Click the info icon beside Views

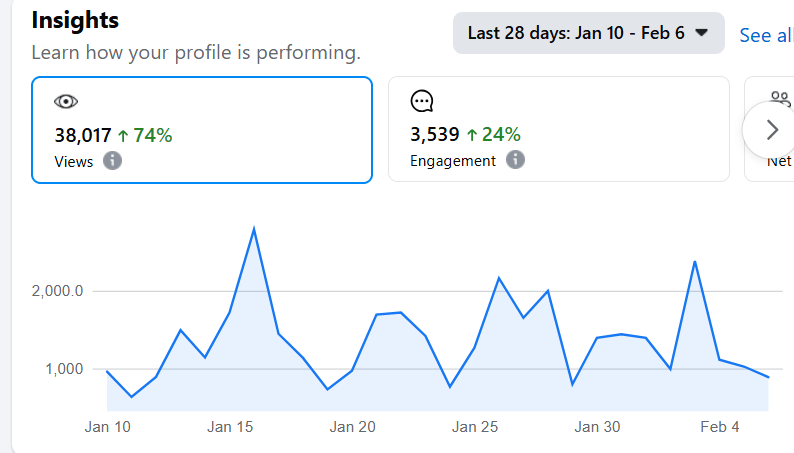pyautogui.click(x=113, y=160)
